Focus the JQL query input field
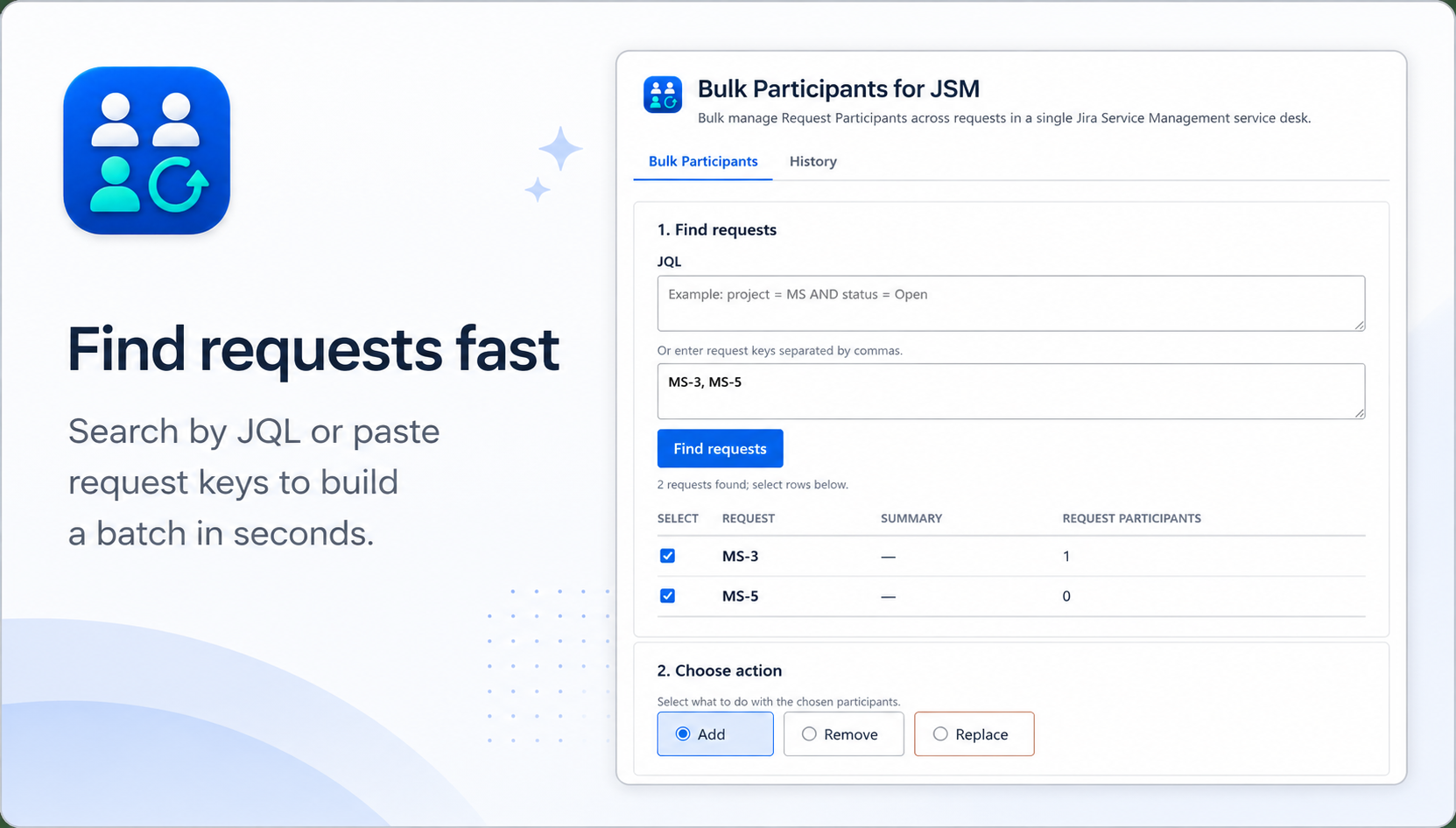This screenshot has height=828, width=1456. [x=1011, y=304]
